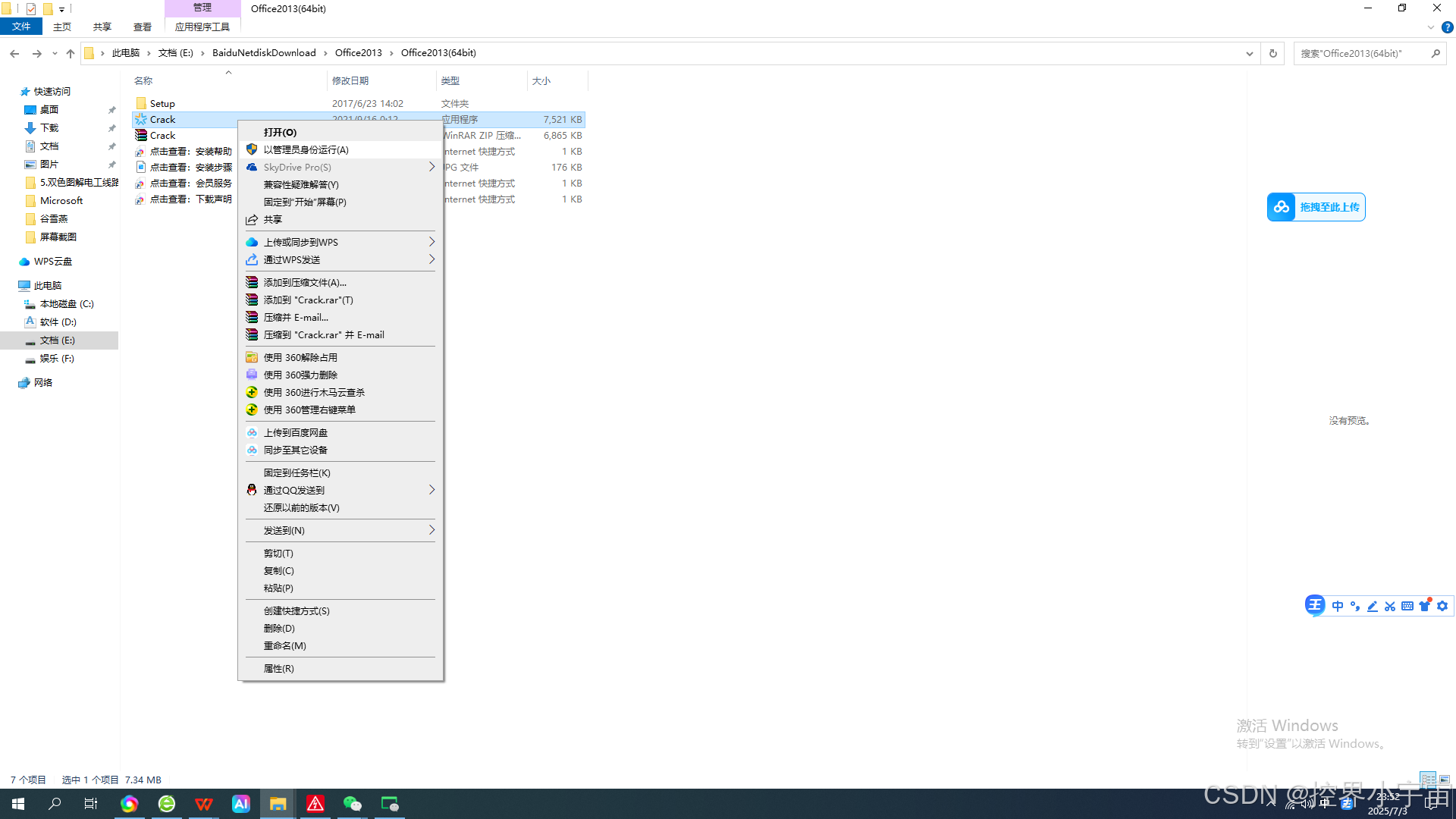Click the refresh icon in the address bar

[x=1273, y=53]
